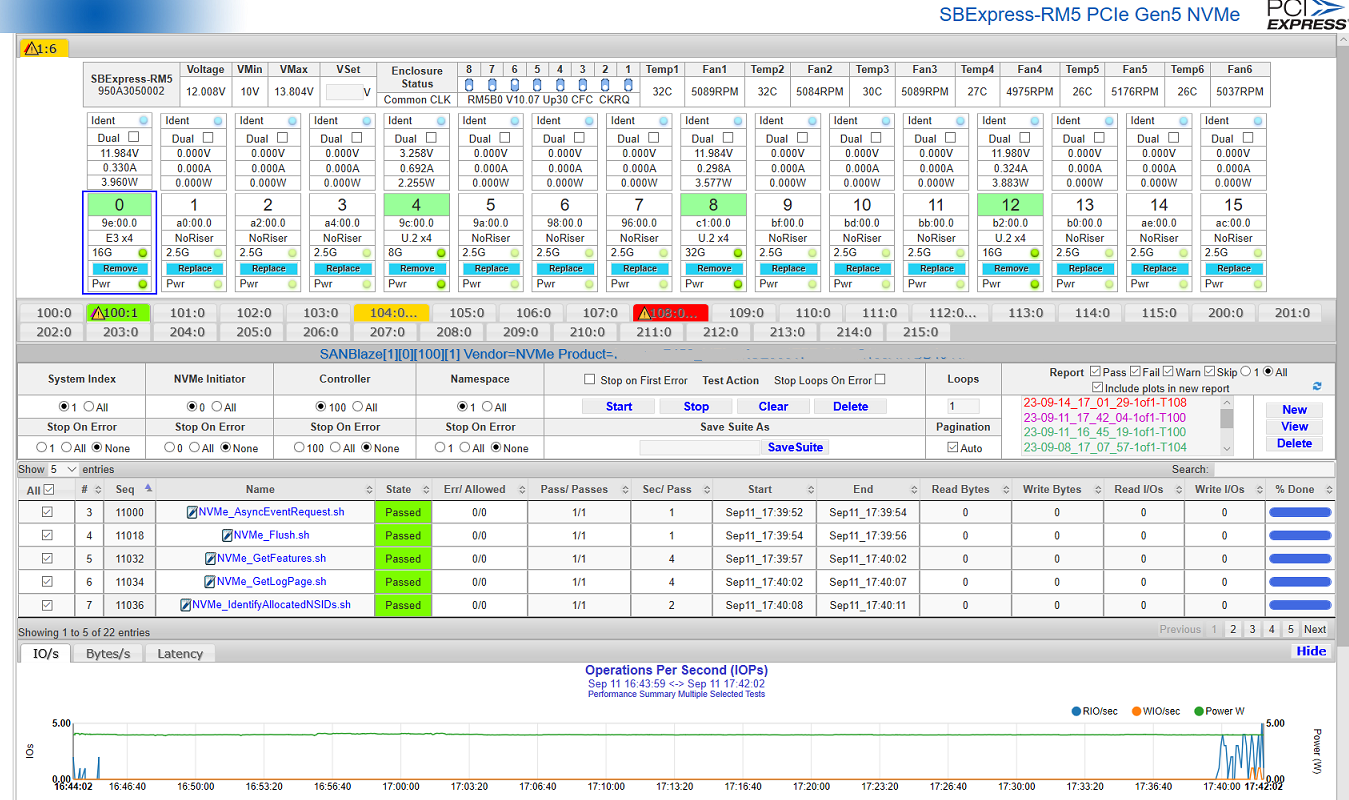
Task: Toggle the Auto pagination checkbox
Action: pos(952,448)
